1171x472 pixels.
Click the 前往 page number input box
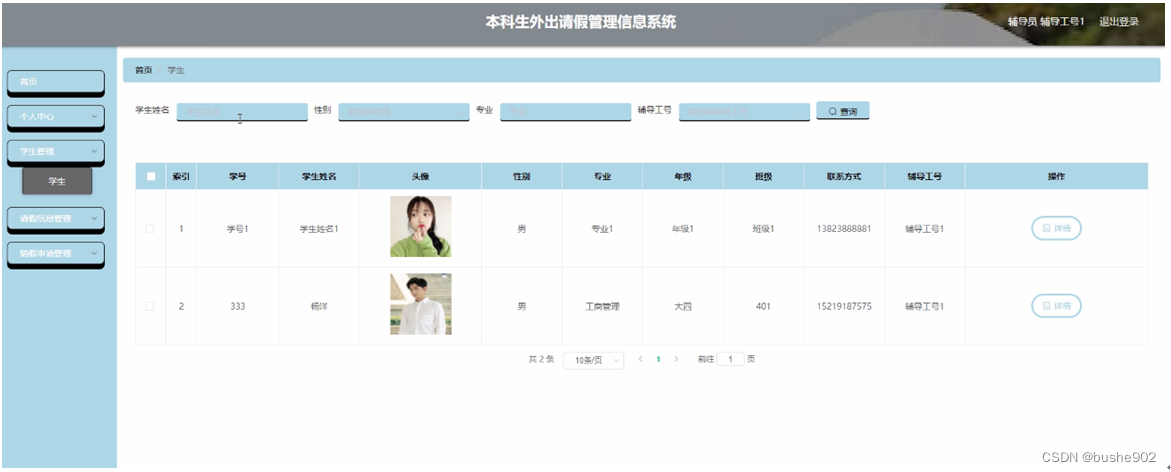pyautogui.click(x=730, y=359)
